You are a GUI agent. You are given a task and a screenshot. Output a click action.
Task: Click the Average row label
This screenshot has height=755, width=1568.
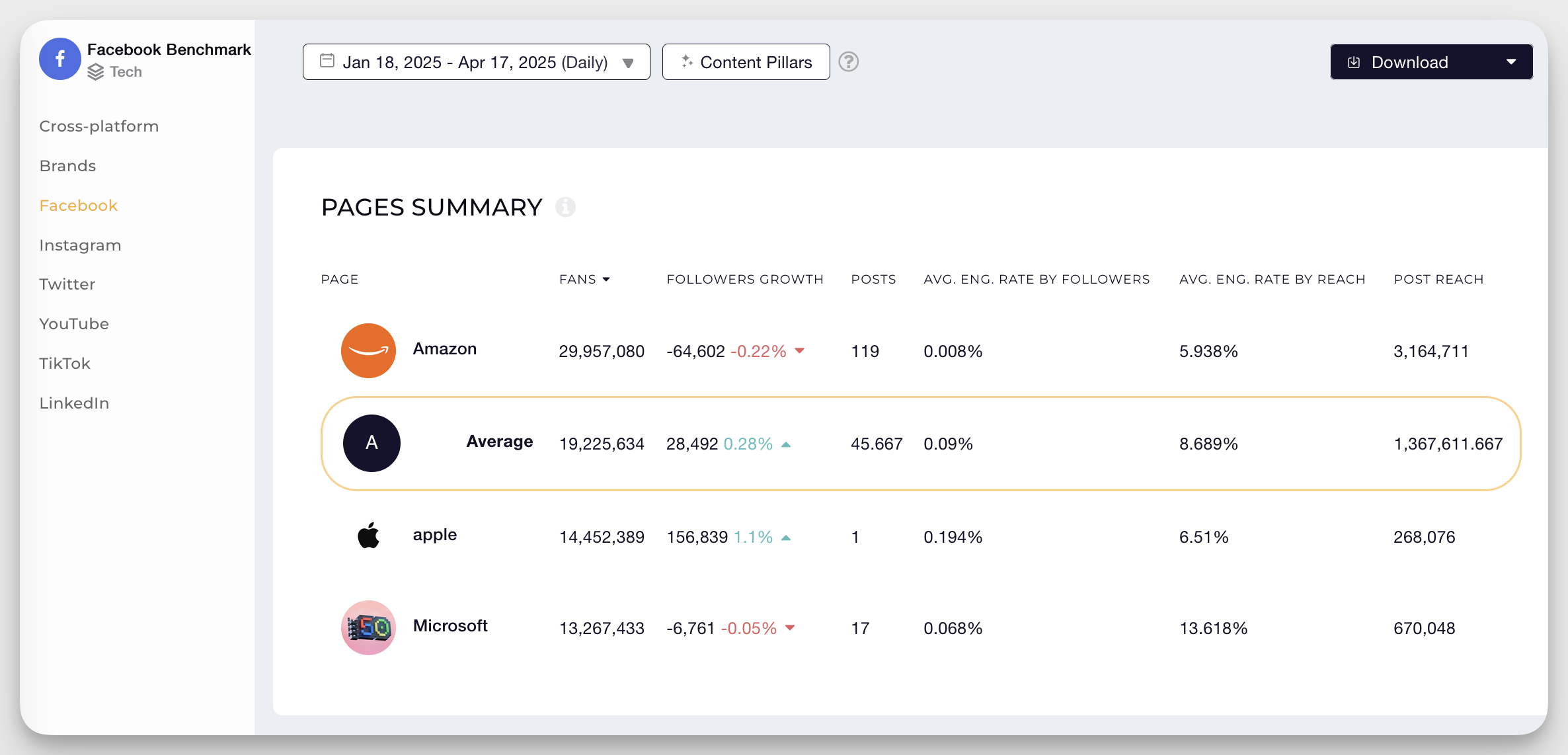coord(499,442)
